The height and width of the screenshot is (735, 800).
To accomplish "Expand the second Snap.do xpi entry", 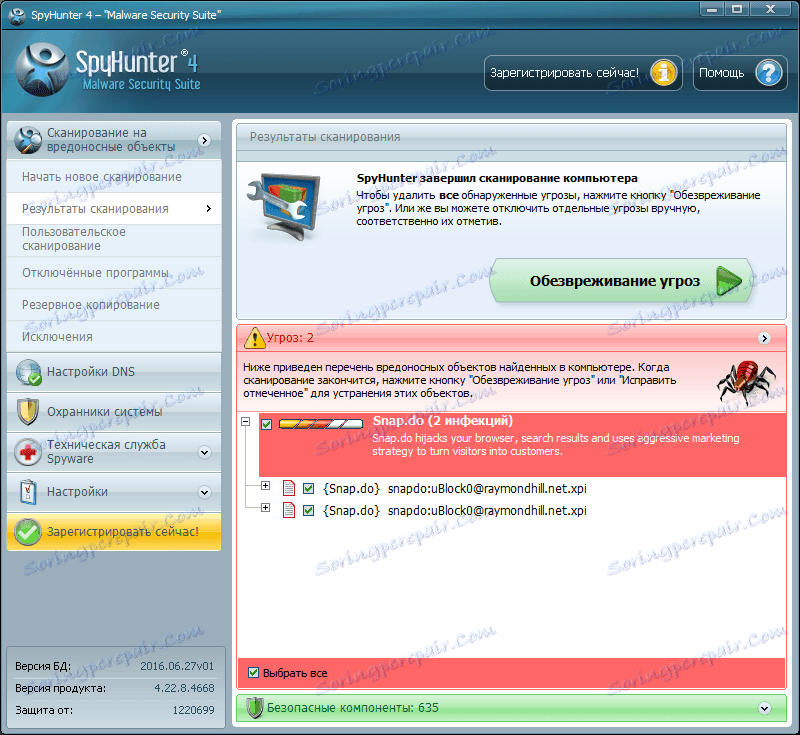I will [265, 508].
